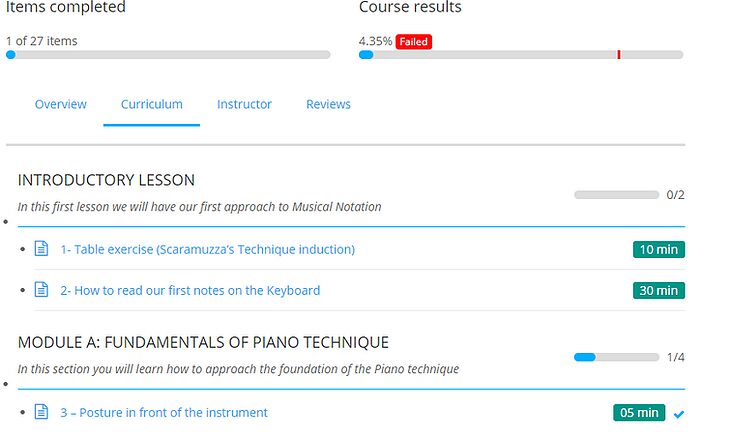Click document icon beside Posture lesson

click(x=42, y=412)
